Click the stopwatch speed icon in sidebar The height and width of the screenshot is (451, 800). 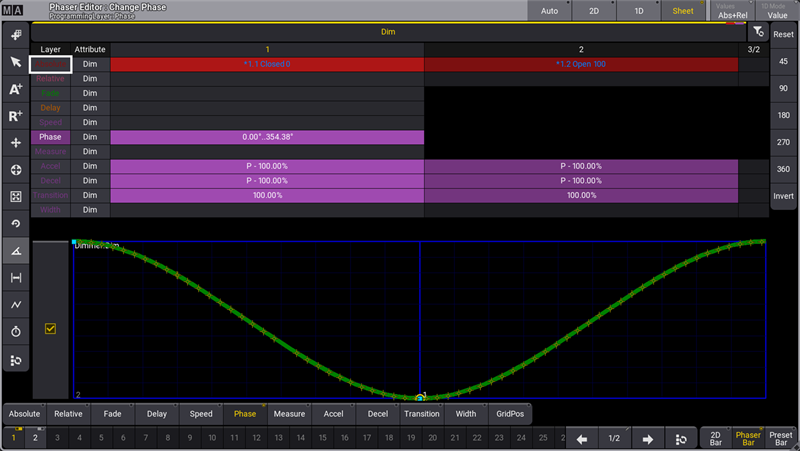16,331
